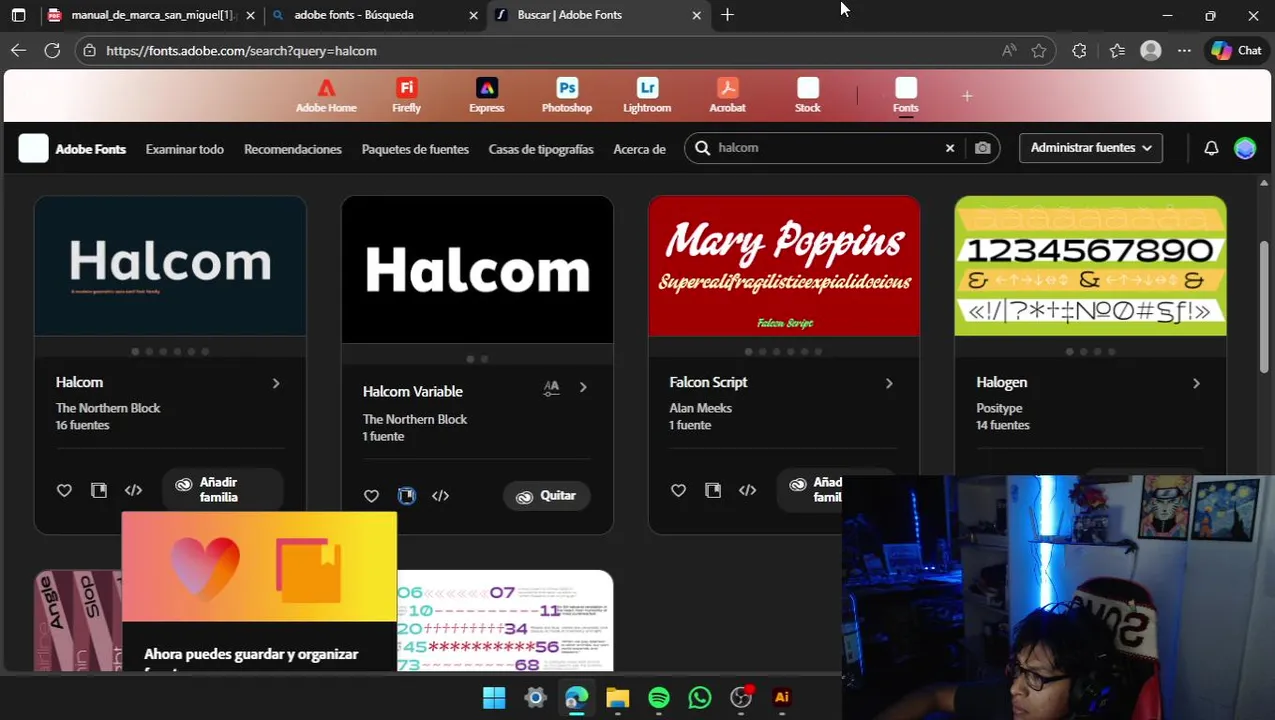Open Positype foundry link
Image resolution: width=1275 pixels, height=720 pixels.
point(999,408)
